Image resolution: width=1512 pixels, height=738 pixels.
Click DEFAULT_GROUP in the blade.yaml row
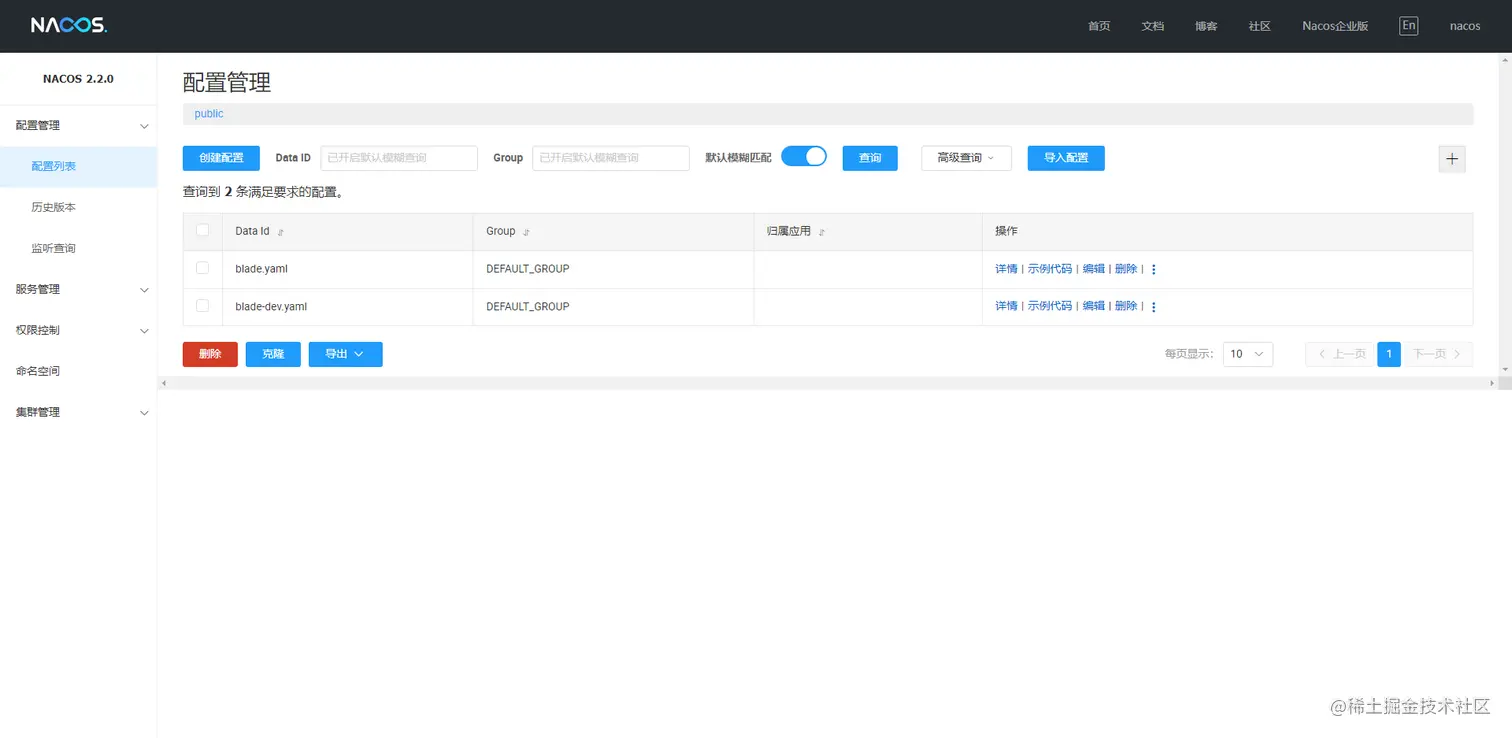pos(528,269)
